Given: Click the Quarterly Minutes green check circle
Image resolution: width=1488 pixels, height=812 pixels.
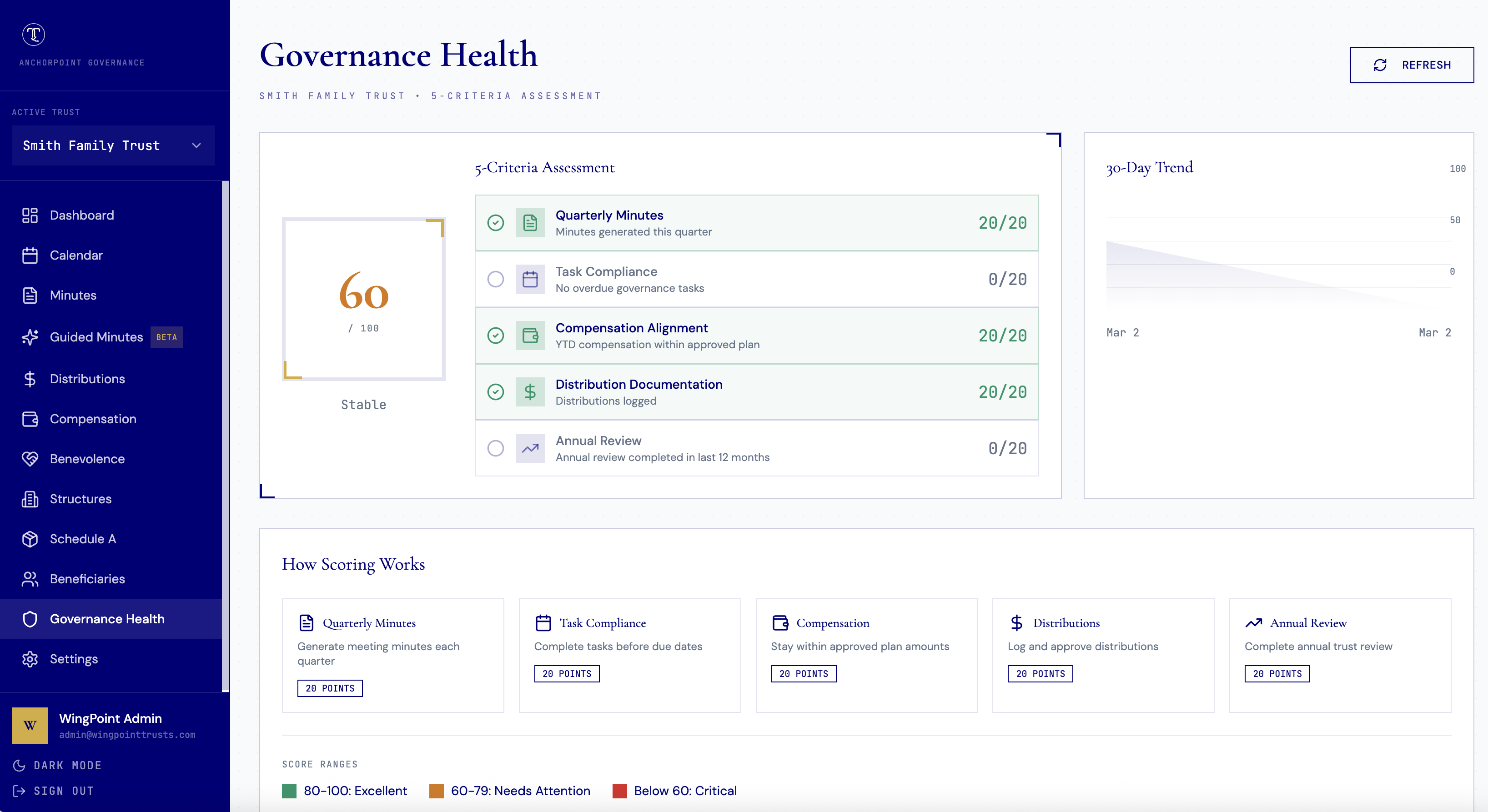Looking at the screenshot, I should click(x=495, y=223).
